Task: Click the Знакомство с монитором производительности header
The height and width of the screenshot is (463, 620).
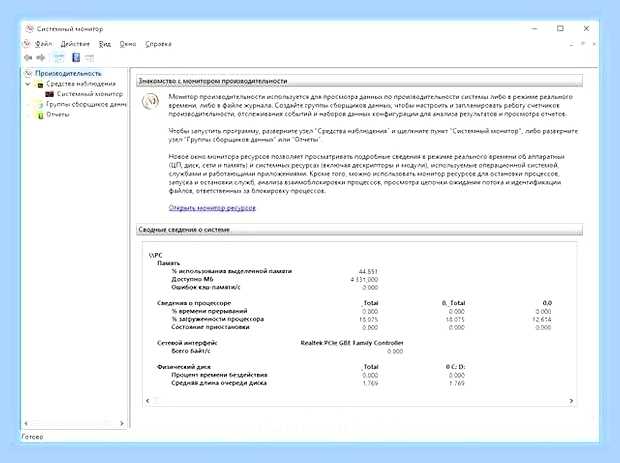Action: [x=359, y=81]
